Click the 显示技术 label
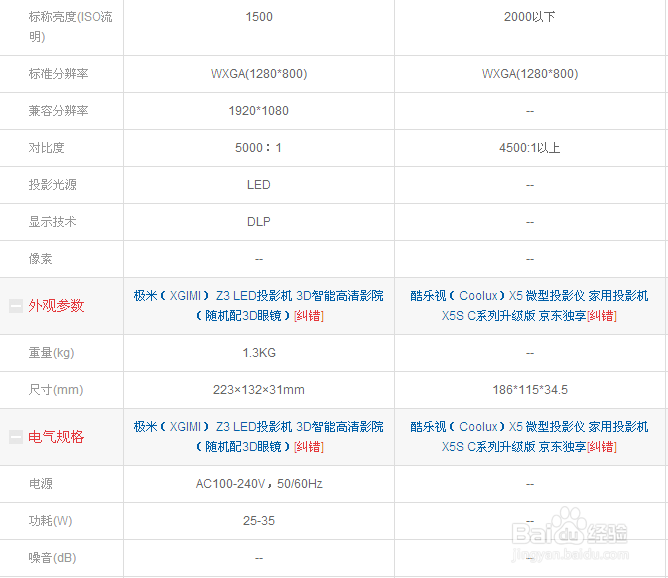 (x=52, y=222)
